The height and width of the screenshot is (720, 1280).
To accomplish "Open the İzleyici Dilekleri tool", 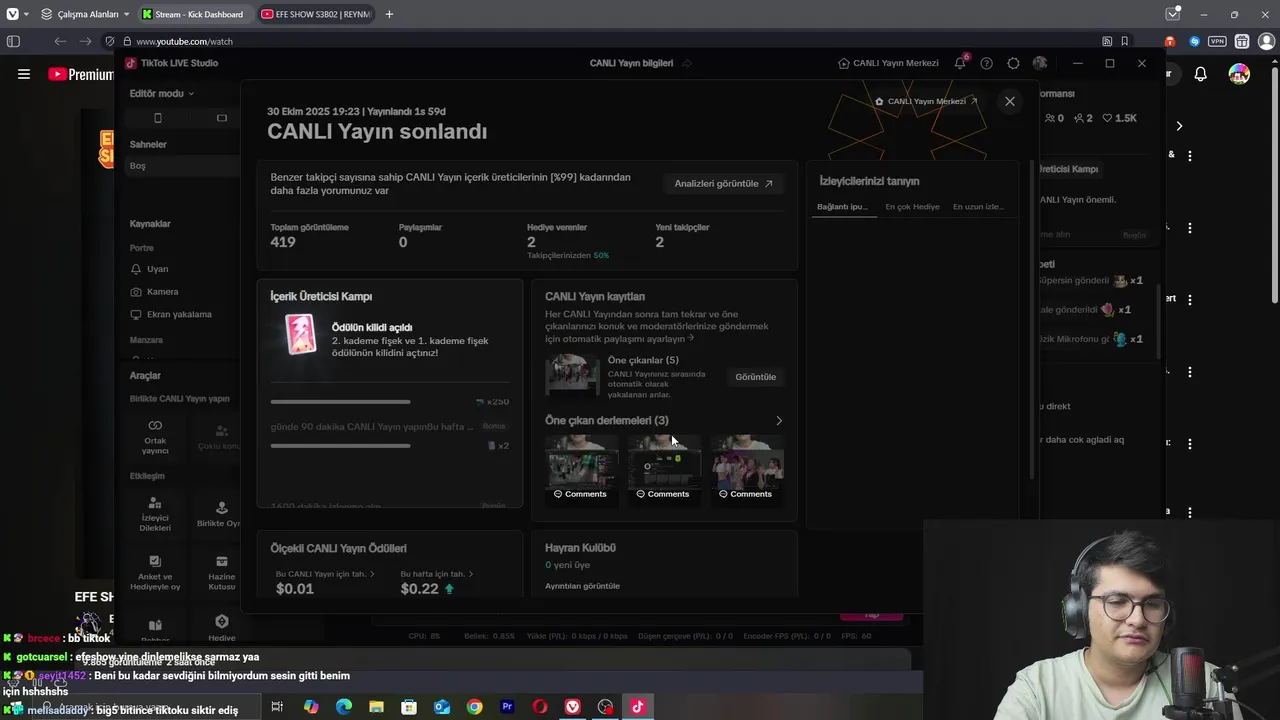I will tap(155, 514).
